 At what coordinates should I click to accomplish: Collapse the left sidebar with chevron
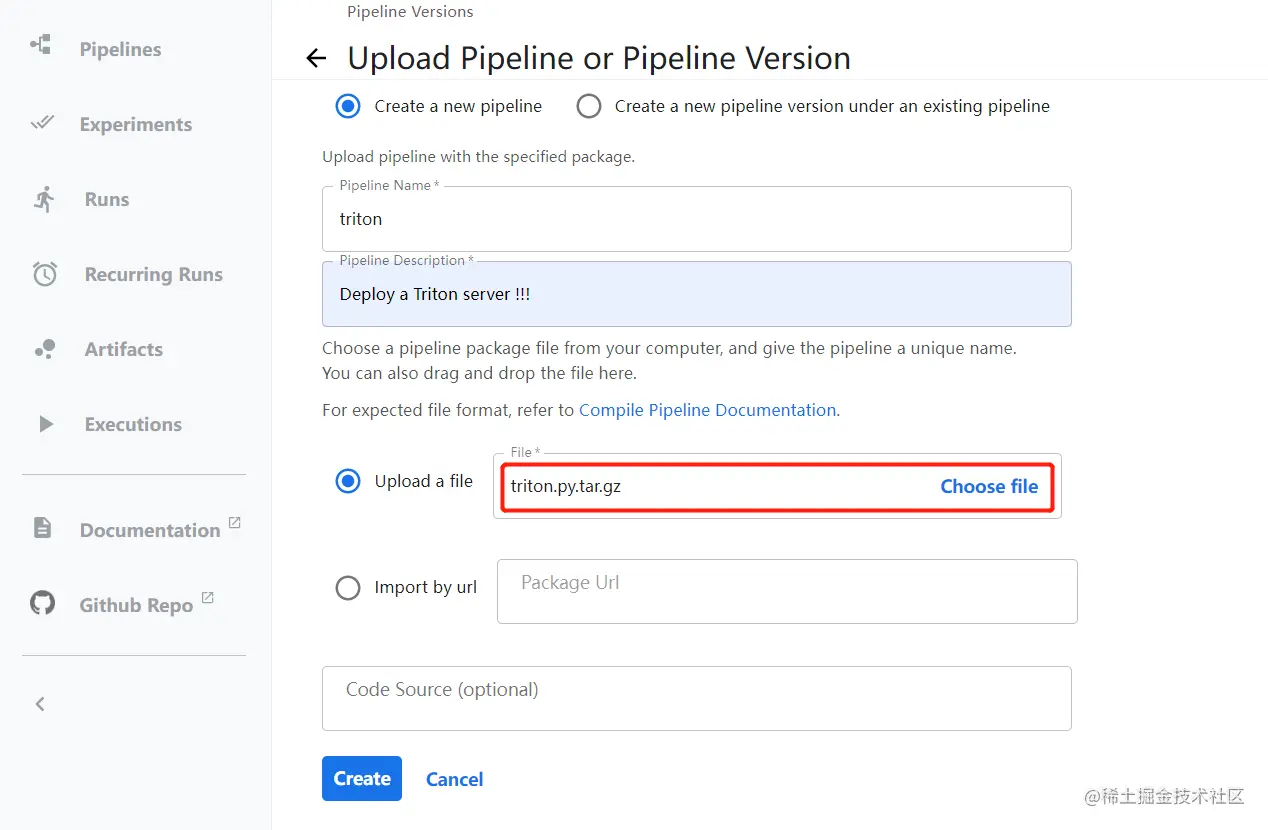click(40, 704)
